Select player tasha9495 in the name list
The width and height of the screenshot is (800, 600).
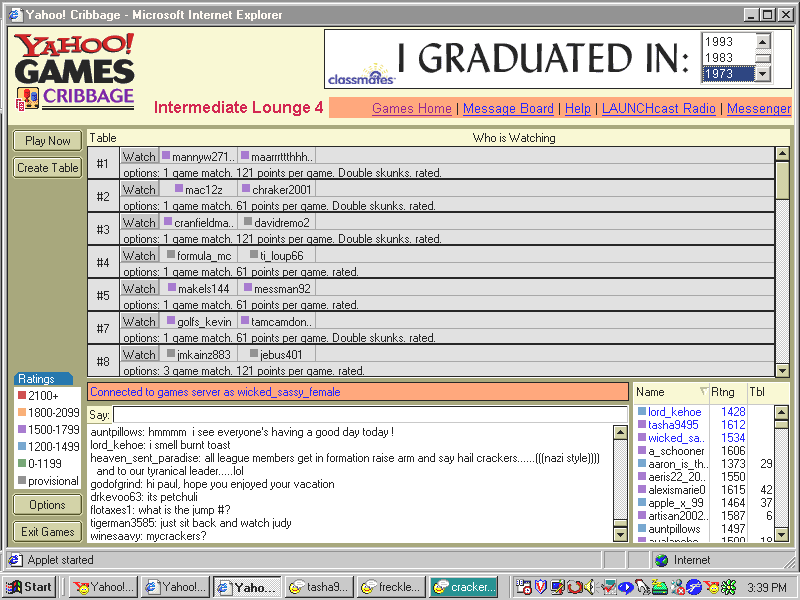click(x=673, y=424)
